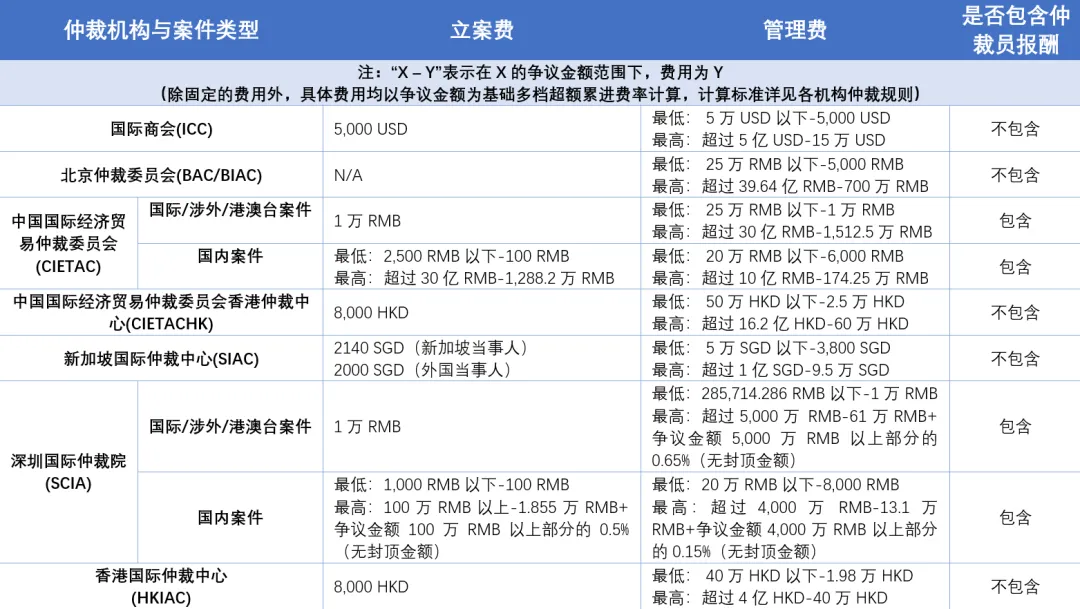This screenshot has height=609, width=1080.
Task: Select the 是否包含仲裁员报酬 header
Action: coord(1014,29)
